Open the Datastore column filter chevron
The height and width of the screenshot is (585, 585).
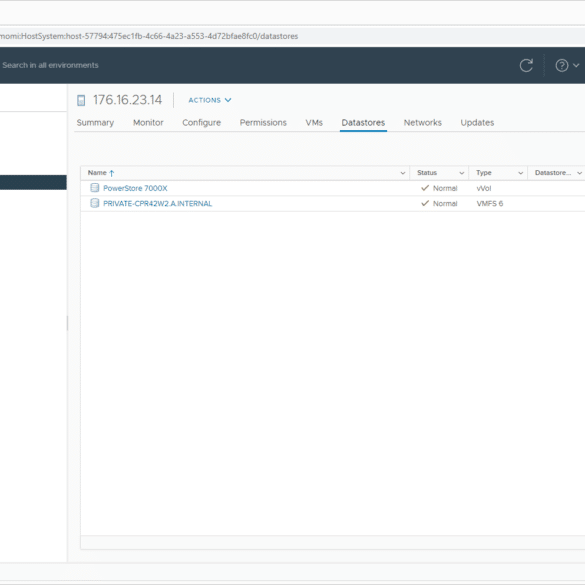point(579,173)
